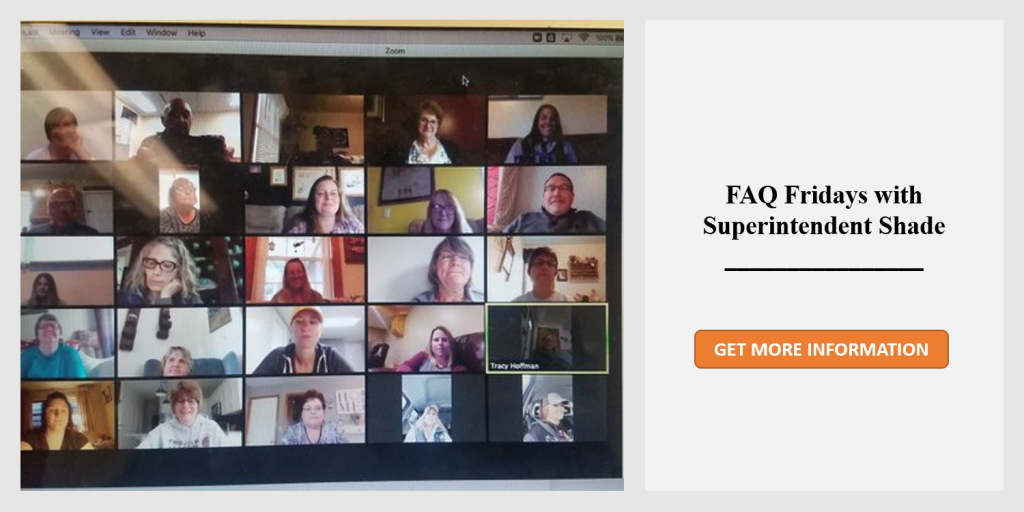Select tile of man wearing cap in vehicle
Screen dimensions: 1024x512
[547, 409]
